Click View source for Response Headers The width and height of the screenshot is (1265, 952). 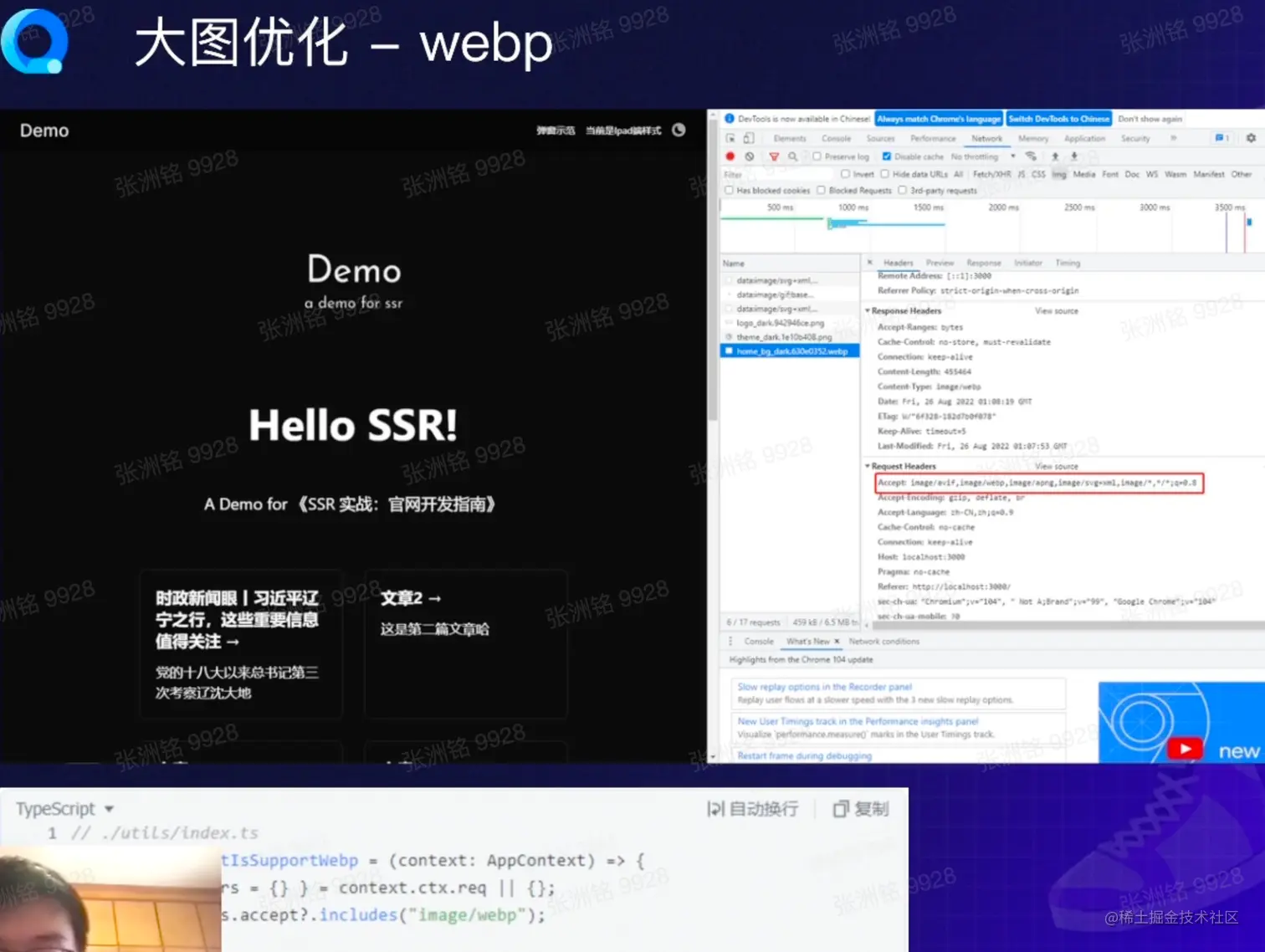coord(1057,311)
